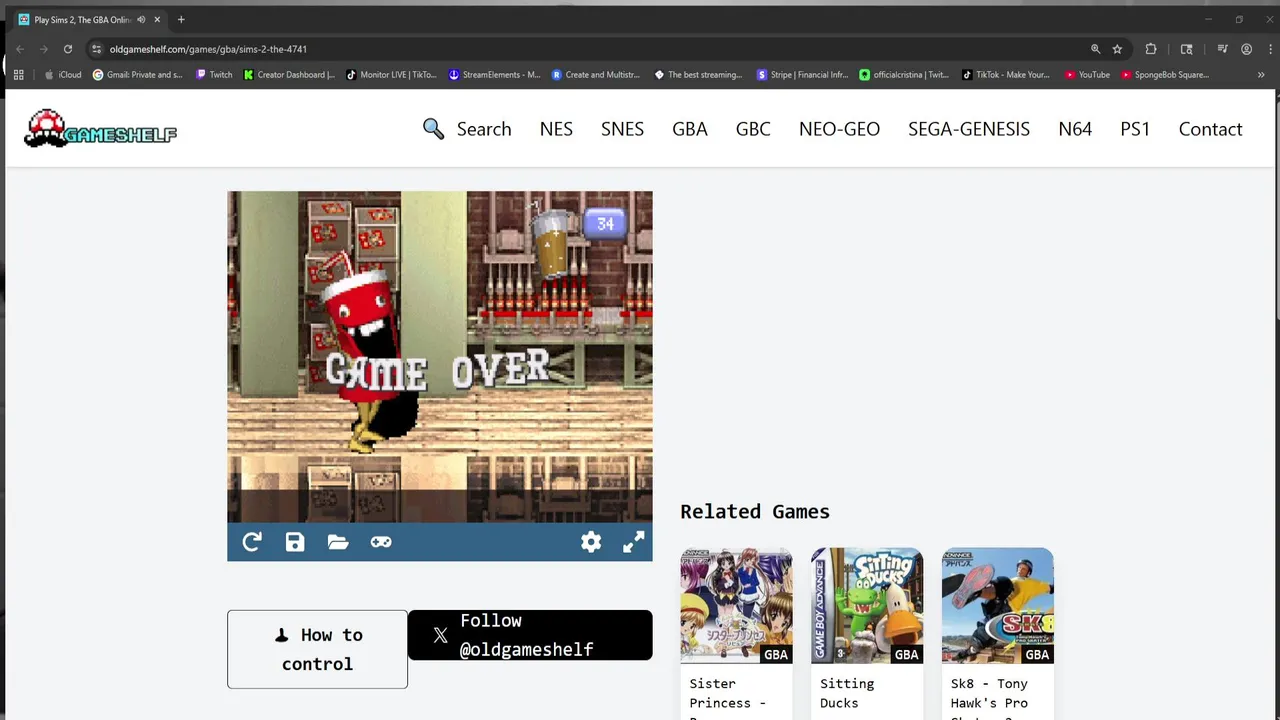Open gamepad control settings icon
1280x720 pixels.
tap(381, 542)
